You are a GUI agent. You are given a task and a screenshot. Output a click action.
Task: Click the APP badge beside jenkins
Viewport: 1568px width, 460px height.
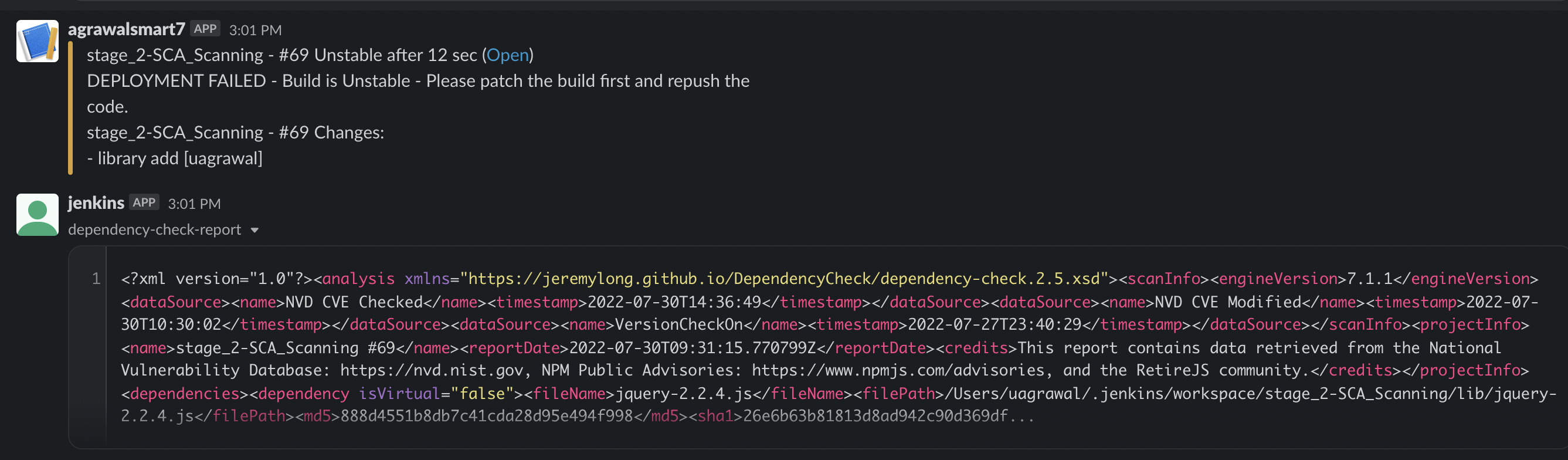(144, 202)
